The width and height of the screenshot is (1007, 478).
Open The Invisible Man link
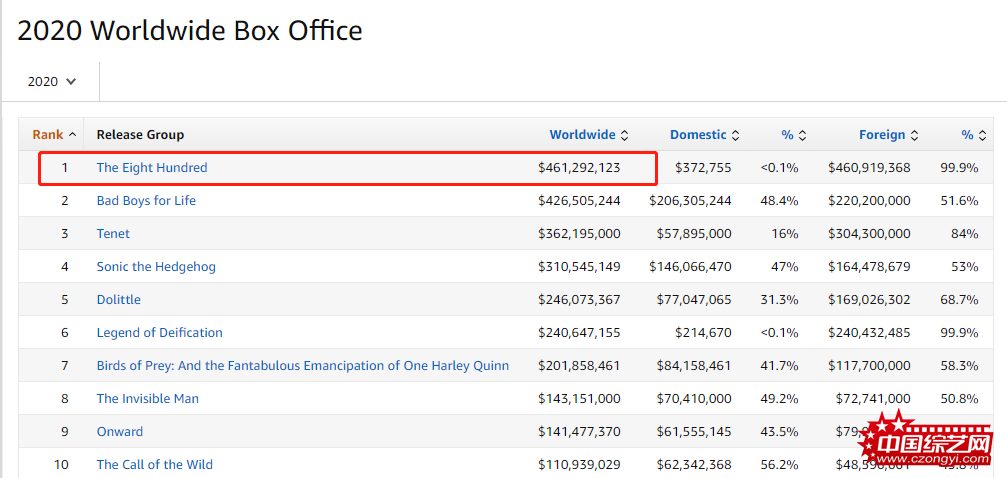click(148, 398)
